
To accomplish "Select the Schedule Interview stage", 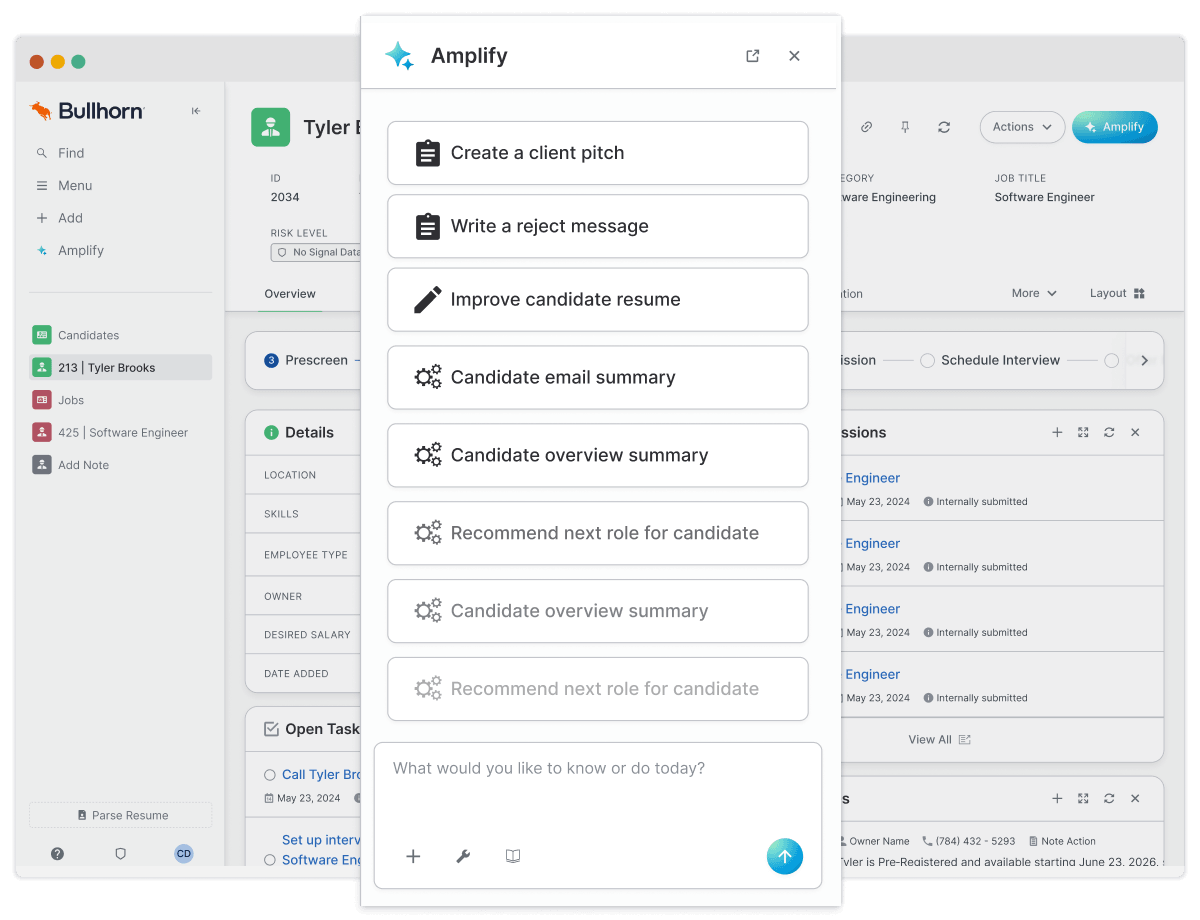I will (990, 360).
